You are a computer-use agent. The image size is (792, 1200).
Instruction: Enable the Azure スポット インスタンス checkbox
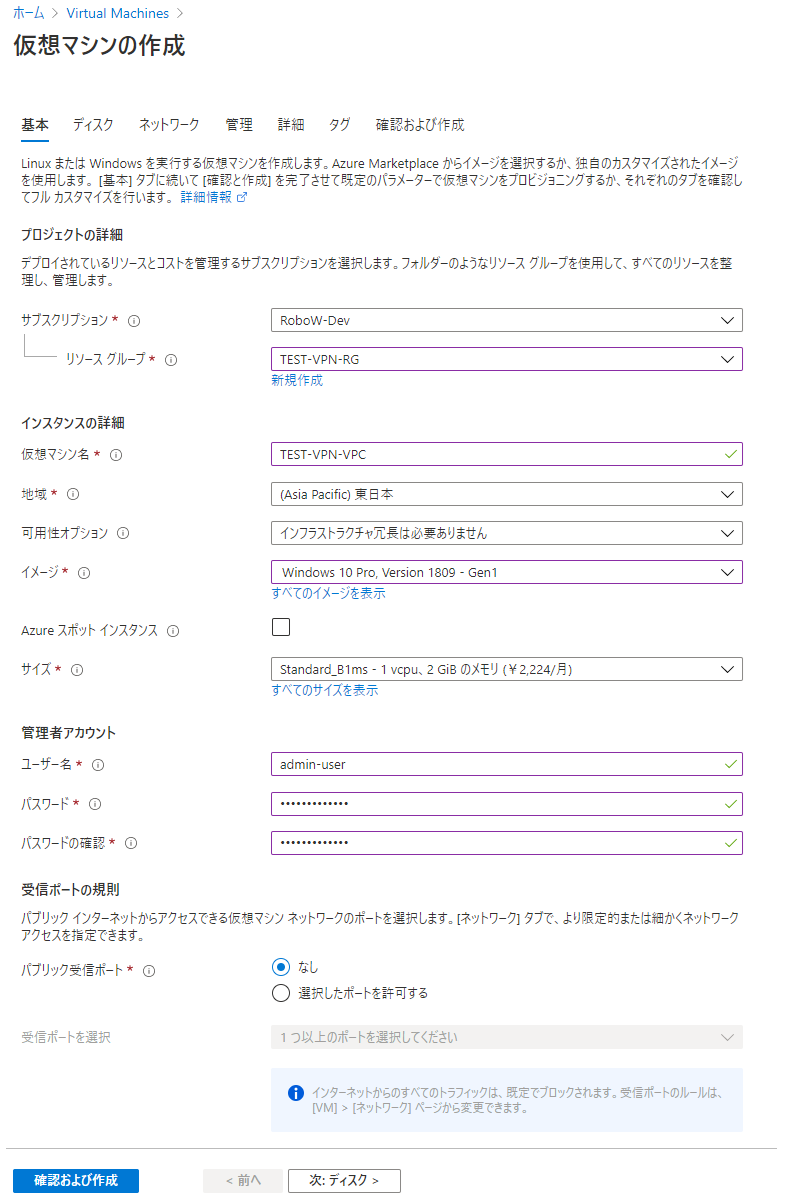(281, 627)
